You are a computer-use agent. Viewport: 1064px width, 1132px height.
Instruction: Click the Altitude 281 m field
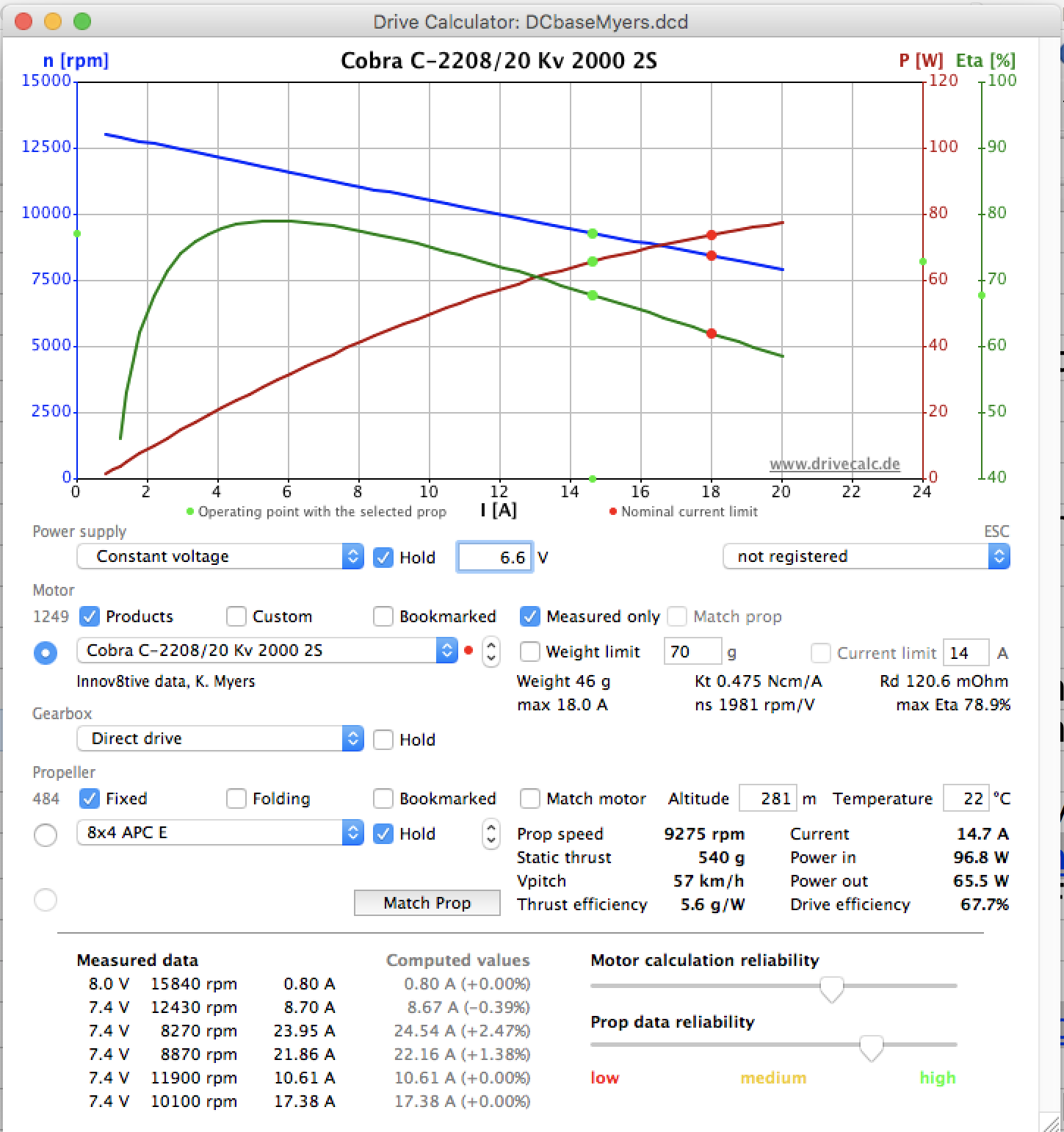768,798
